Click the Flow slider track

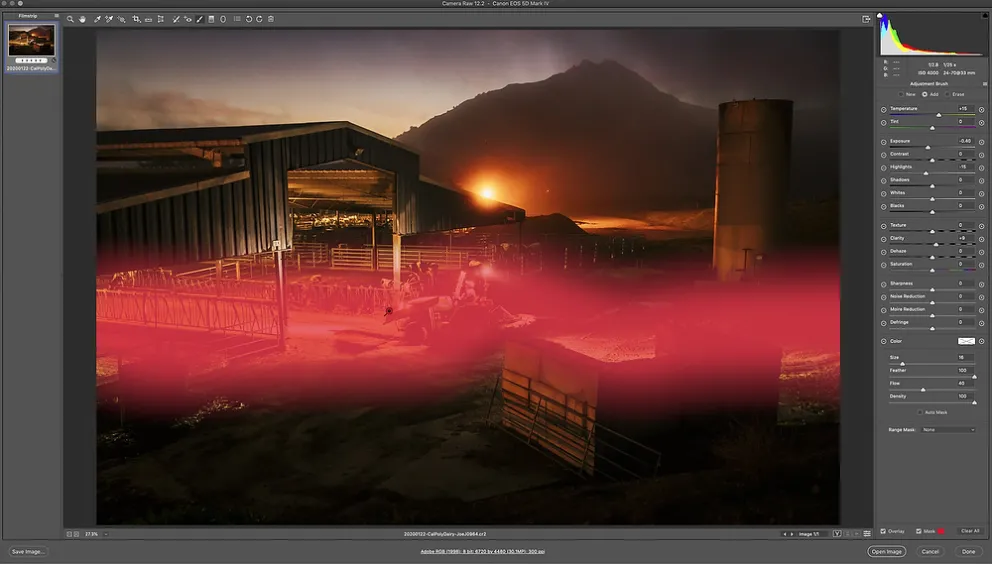tap(931, 390)
